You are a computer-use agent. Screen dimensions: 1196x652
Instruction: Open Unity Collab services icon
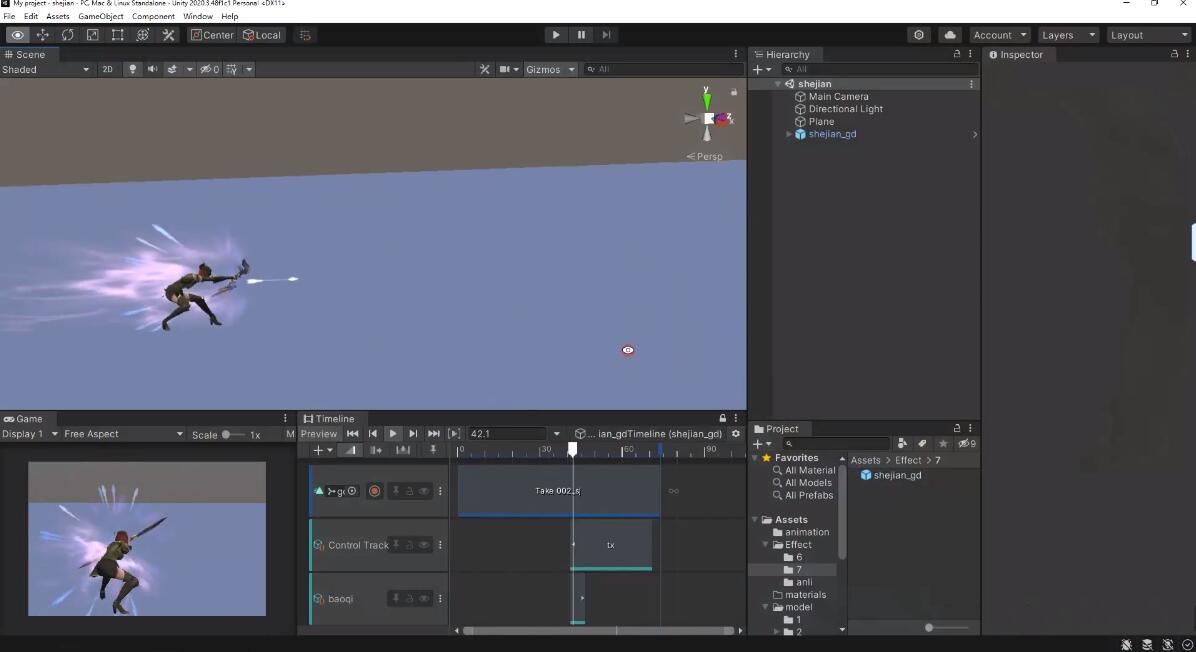pyautogui.click(x=919, y=35)
